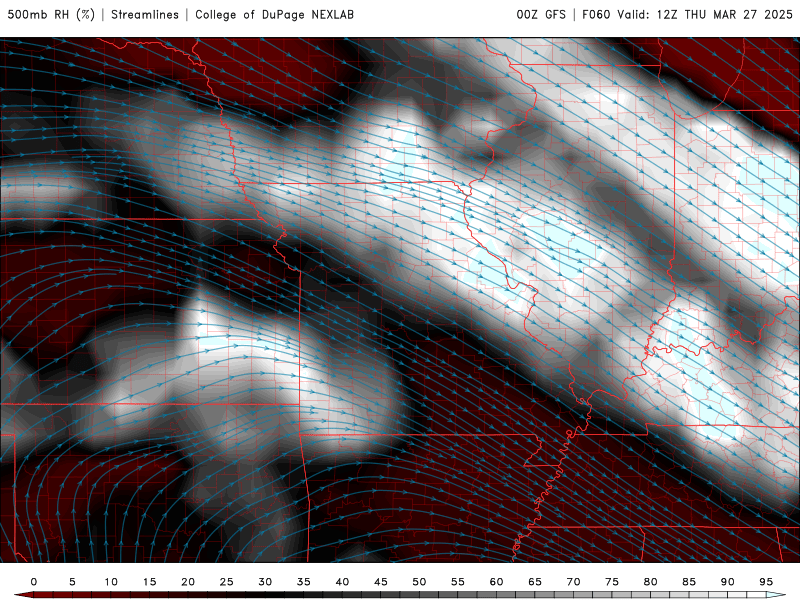Click the "70" color scale label
800x600 pixels.
pyautogui.click(x=573, y=582)
